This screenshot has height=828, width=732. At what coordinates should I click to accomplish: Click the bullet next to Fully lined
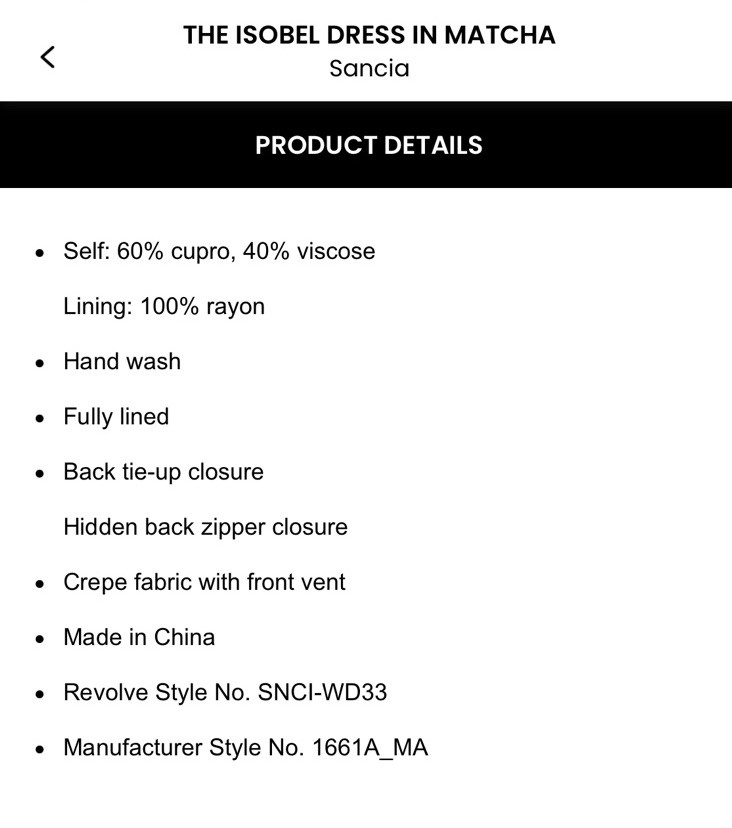click(40, 417)
